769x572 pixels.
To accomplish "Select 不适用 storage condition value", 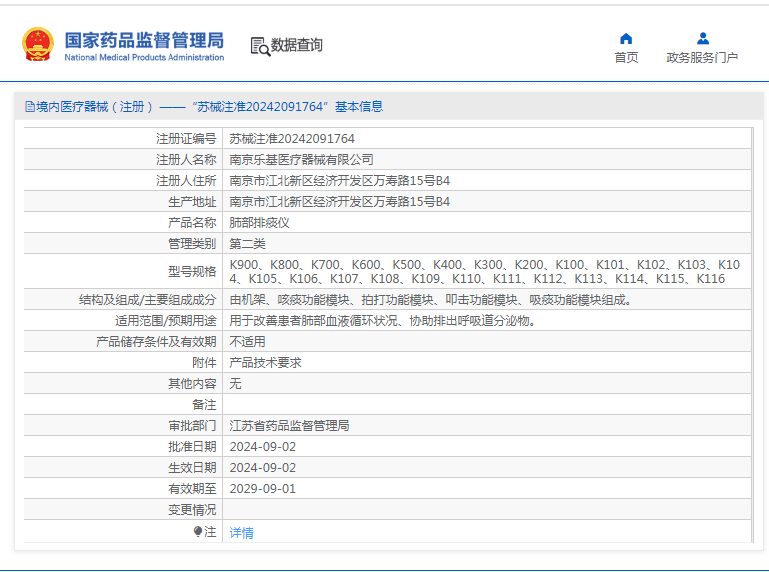I will coord(247,342).
